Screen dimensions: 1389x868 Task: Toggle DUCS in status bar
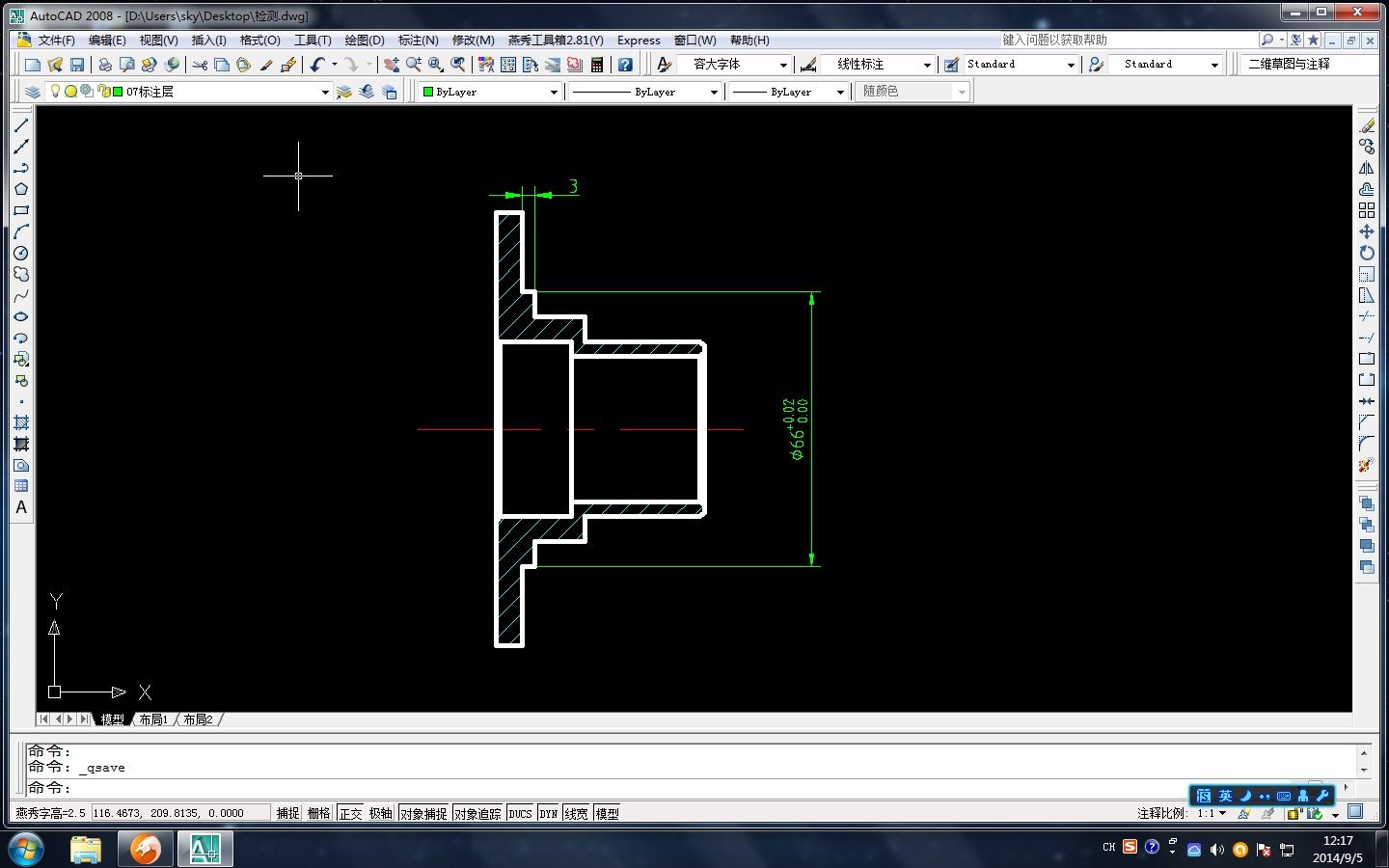click(x=520, y=813)
